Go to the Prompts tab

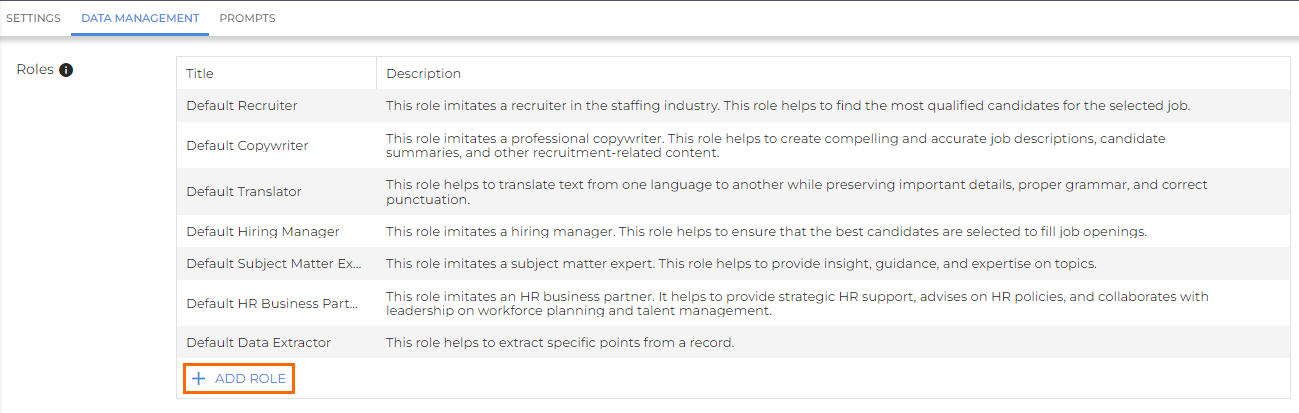(247, 18)
